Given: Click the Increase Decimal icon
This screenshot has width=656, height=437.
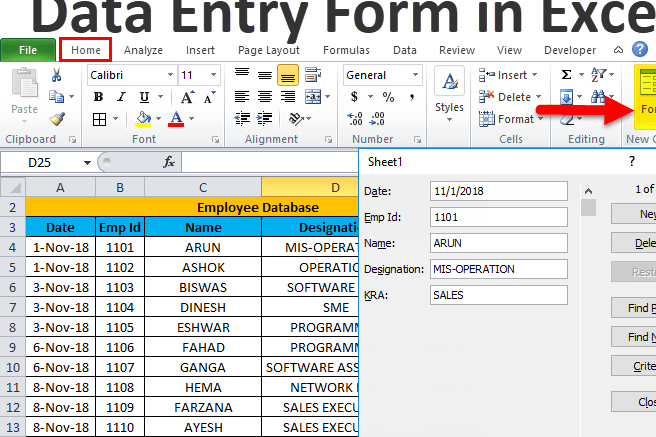Looking at the screenshot, I should [354, 119].
